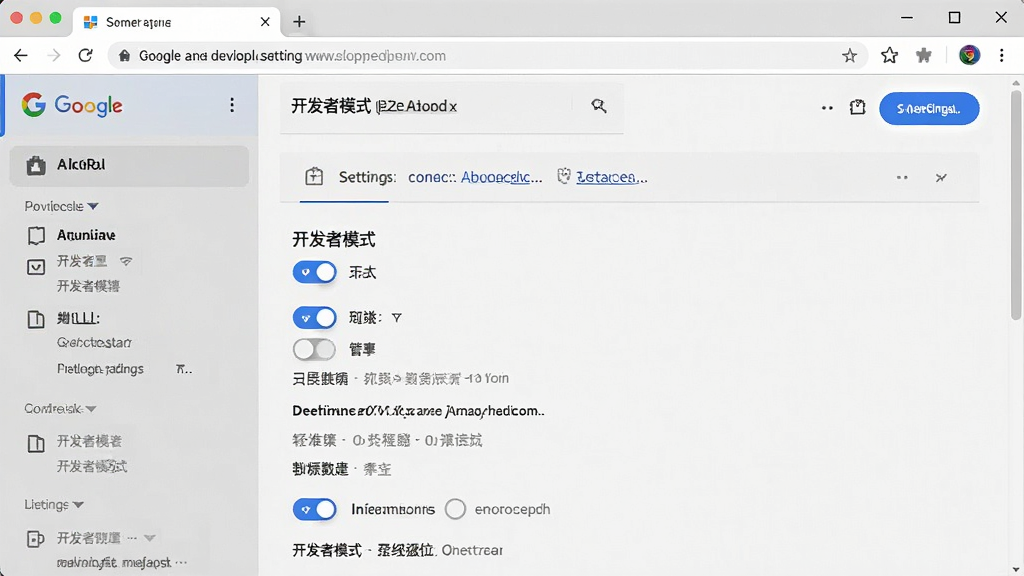The image size is (1024, 576).
Task: Click the Google logo in the sidebar
Action: (72, 105)
